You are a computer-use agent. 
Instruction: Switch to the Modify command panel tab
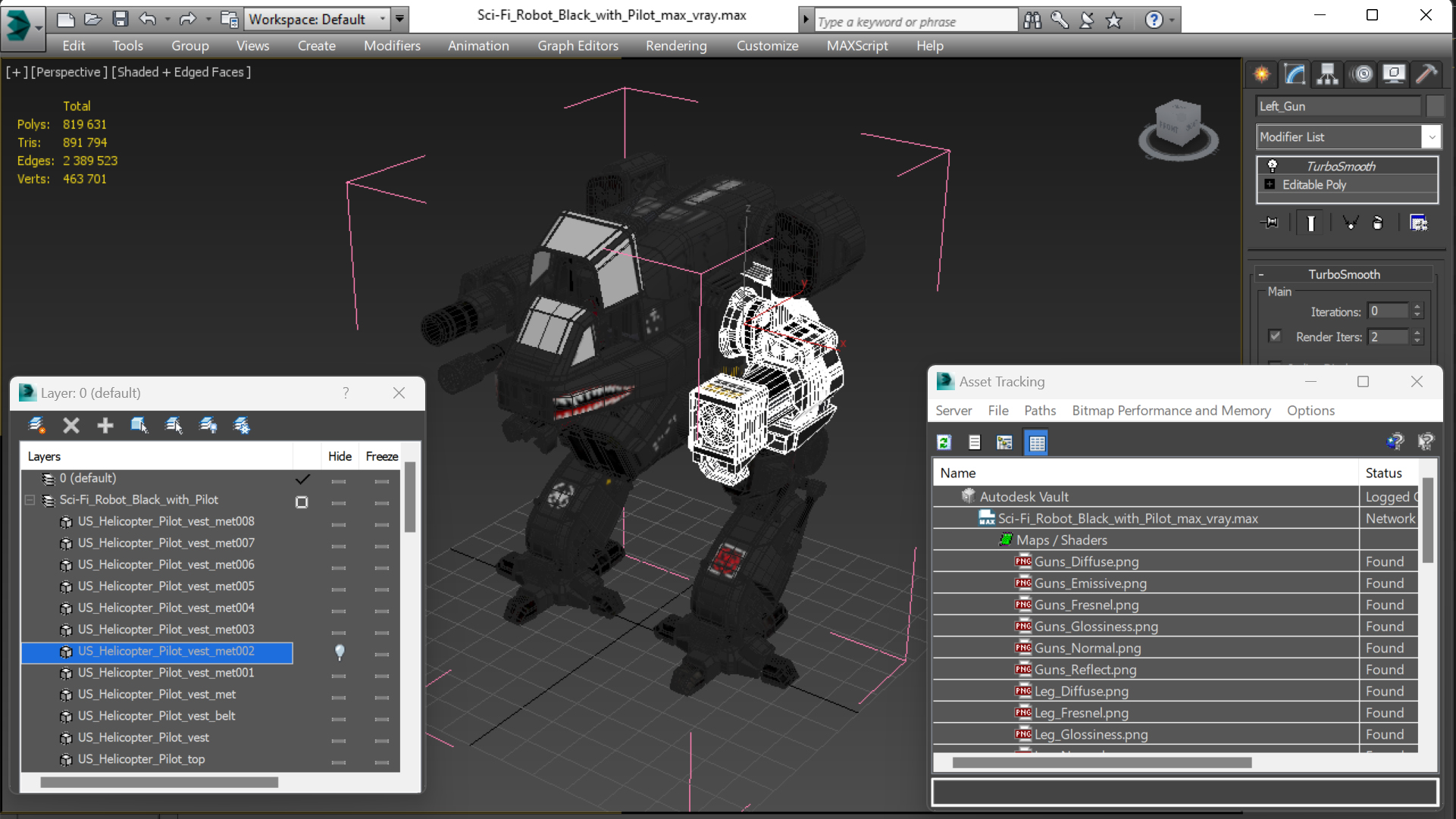(x=1295, y=73)
